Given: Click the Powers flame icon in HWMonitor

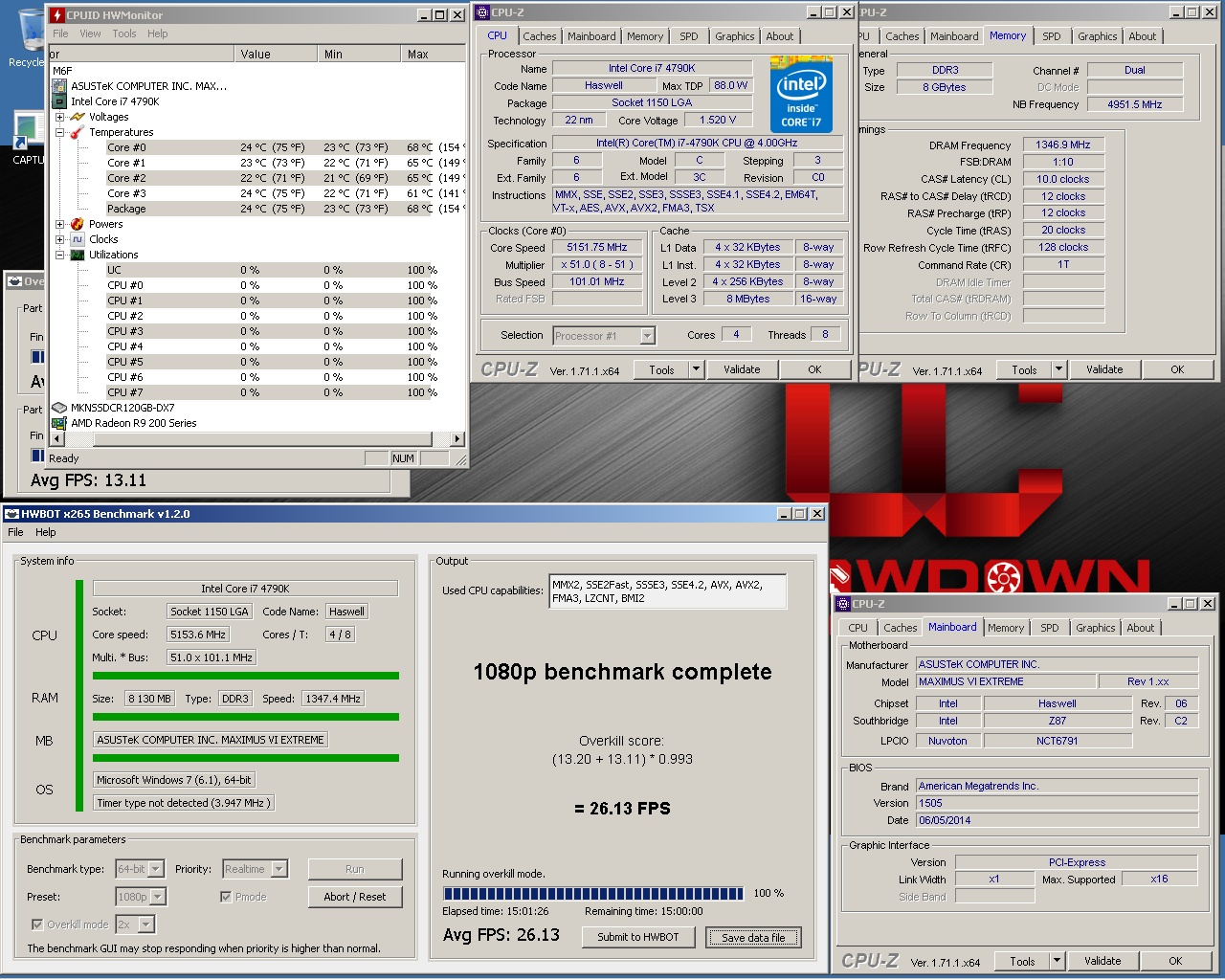Looking at the screenshot, I should tap(78, 224).
